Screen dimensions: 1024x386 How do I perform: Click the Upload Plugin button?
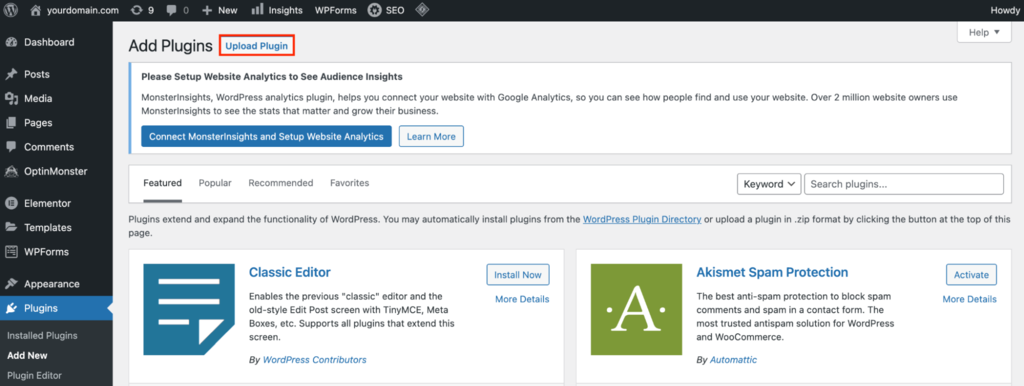[257, 46]
